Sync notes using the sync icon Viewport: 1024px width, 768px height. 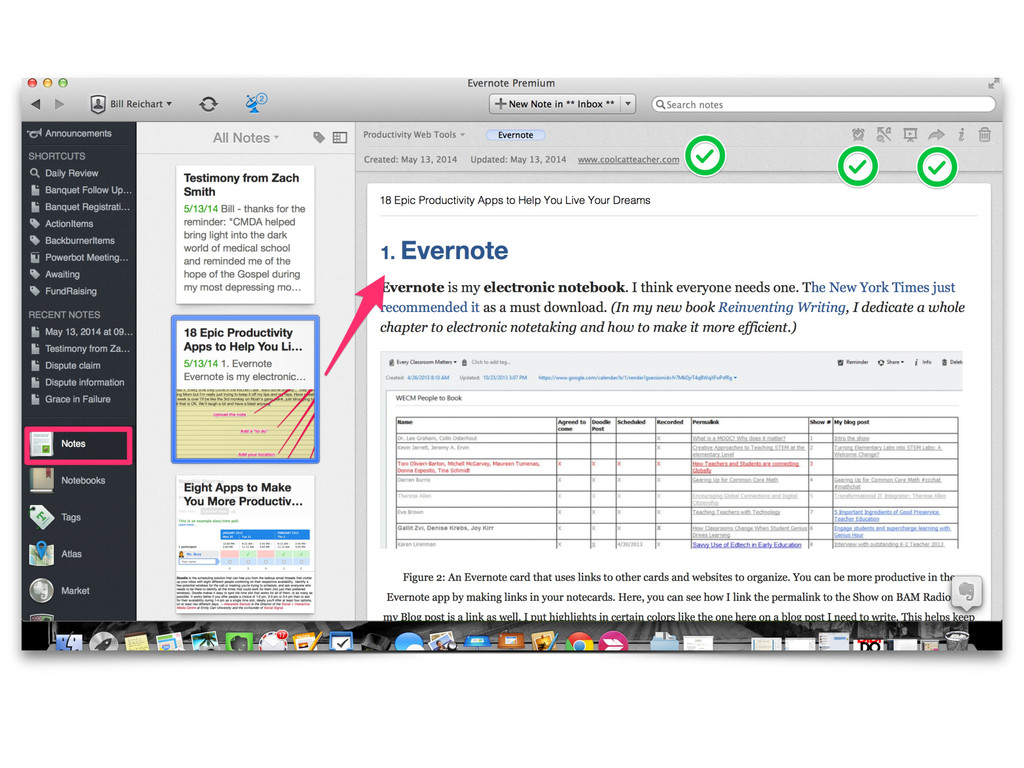tap(208, 104)
